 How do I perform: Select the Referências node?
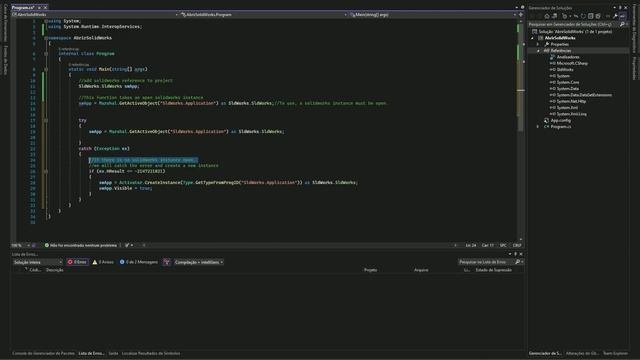561,51
